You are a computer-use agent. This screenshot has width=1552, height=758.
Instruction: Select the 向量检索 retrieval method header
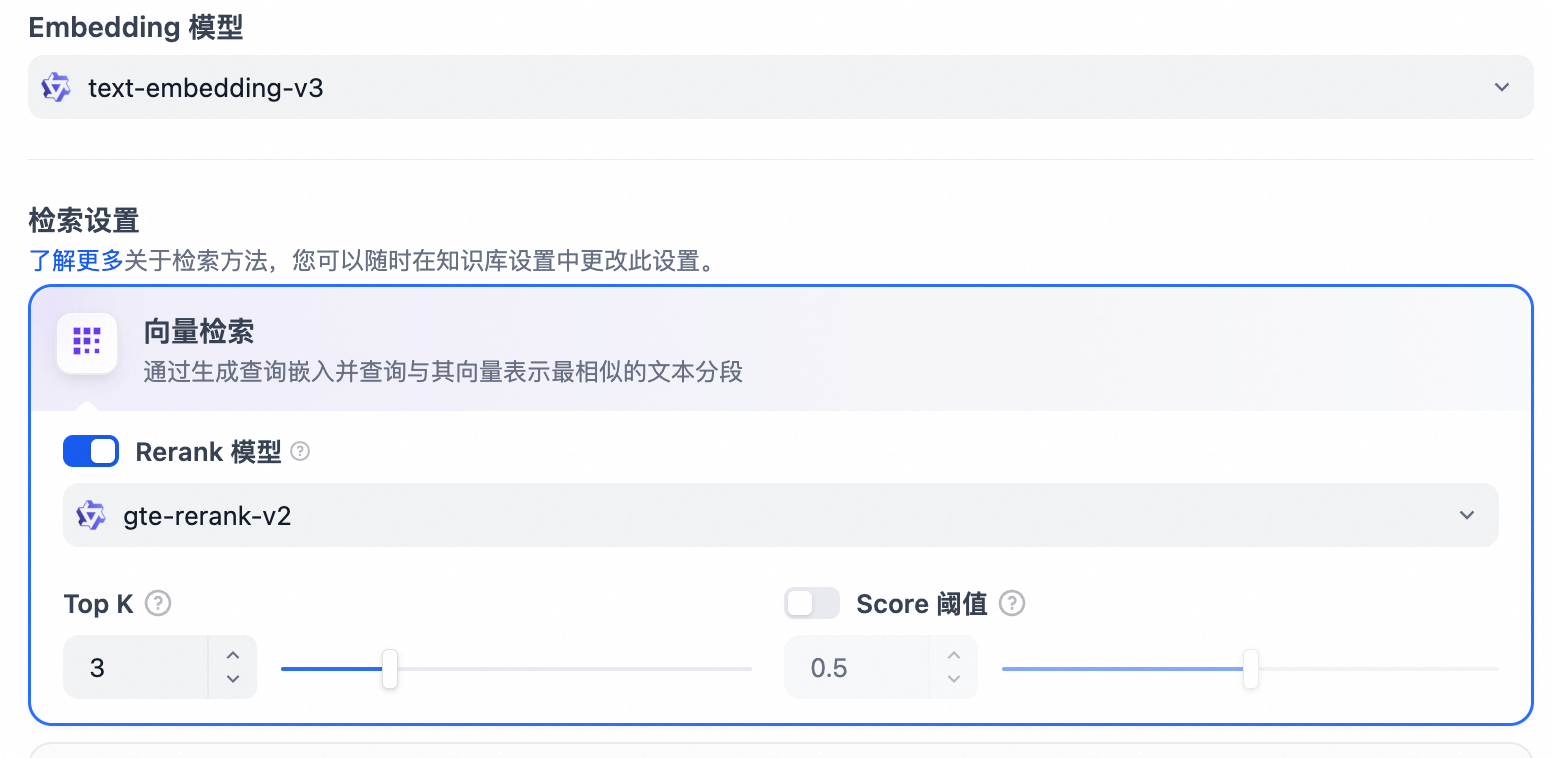(x=780, y=349)
